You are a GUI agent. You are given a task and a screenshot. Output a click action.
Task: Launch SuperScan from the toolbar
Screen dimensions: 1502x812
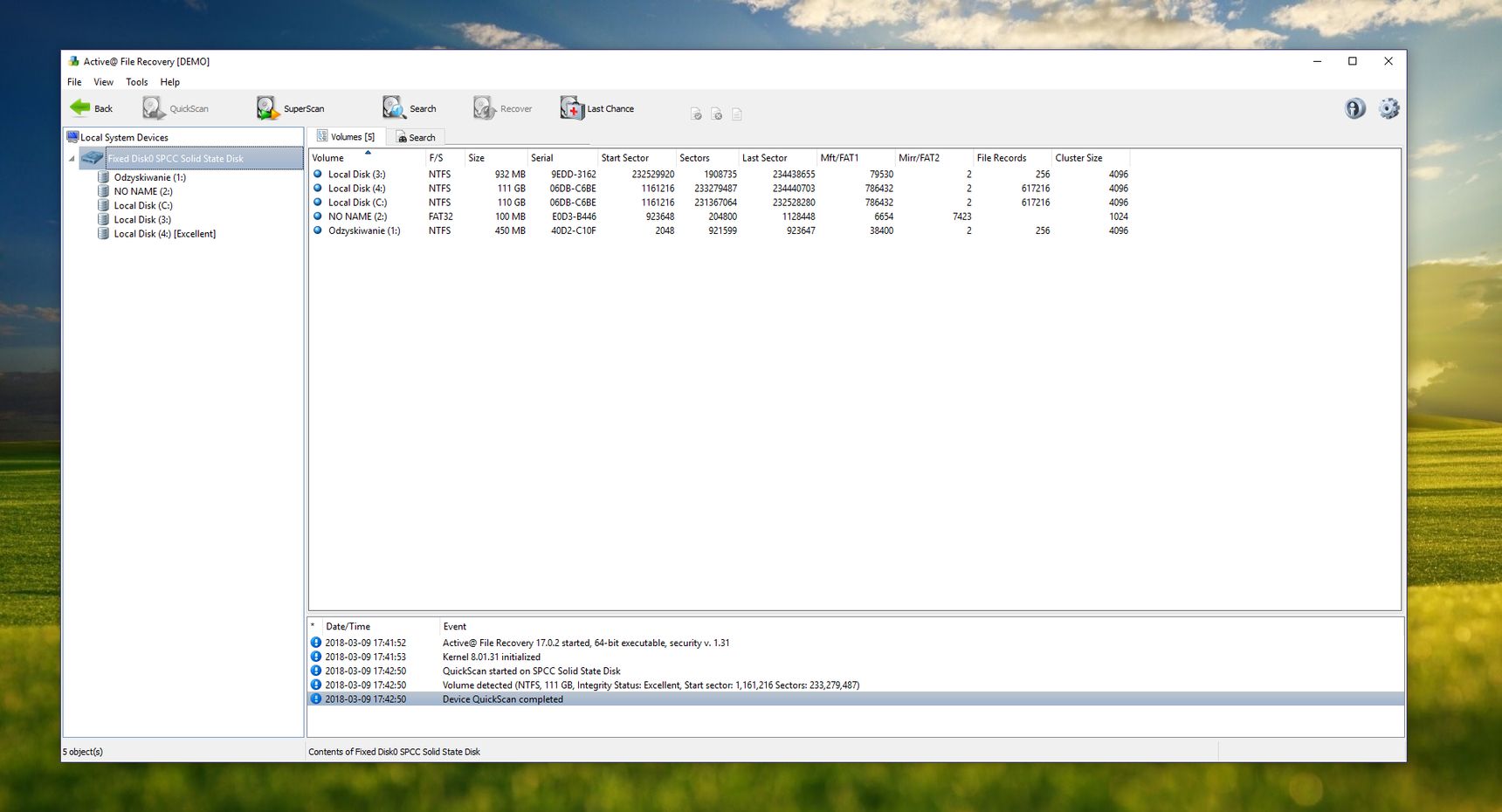tap(290, 108)
